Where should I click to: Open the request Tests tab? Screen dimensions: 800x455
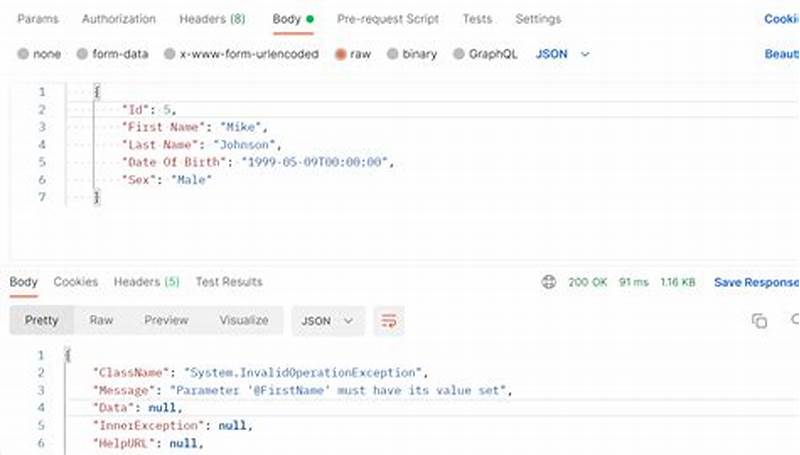[477, 19]
